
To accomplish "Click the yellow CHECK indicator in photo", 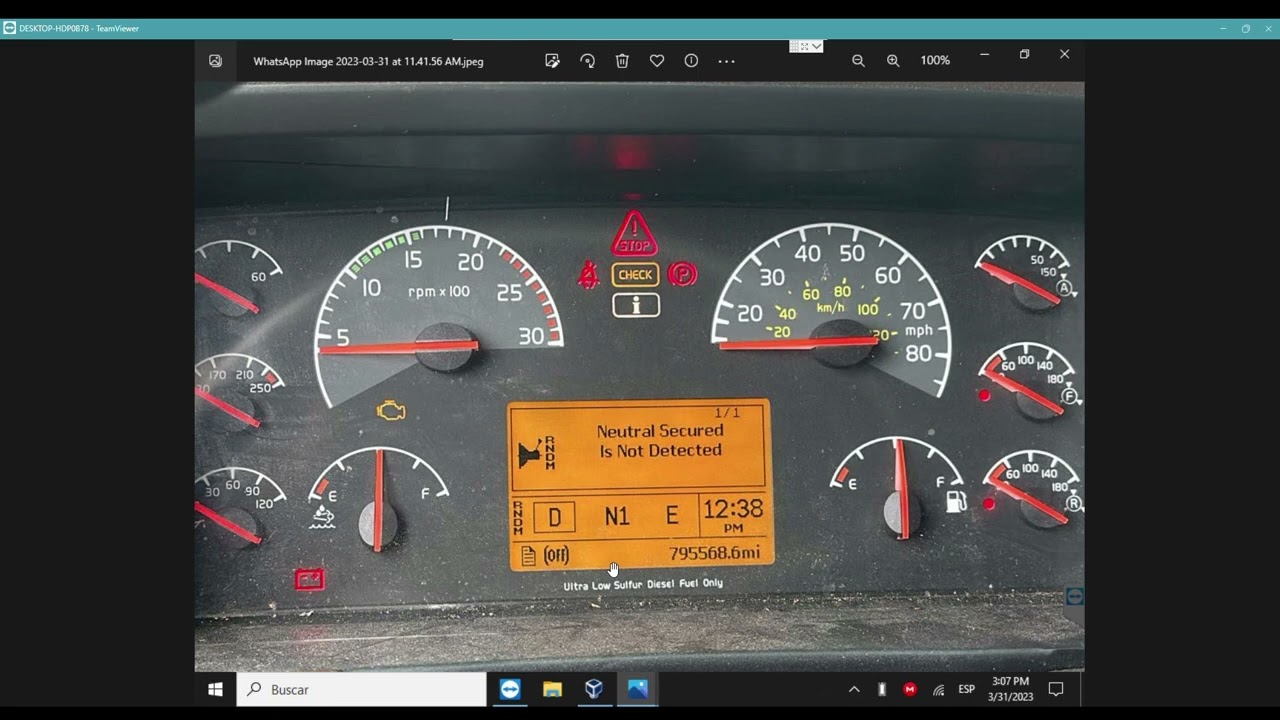I will [x=635, y=275].
